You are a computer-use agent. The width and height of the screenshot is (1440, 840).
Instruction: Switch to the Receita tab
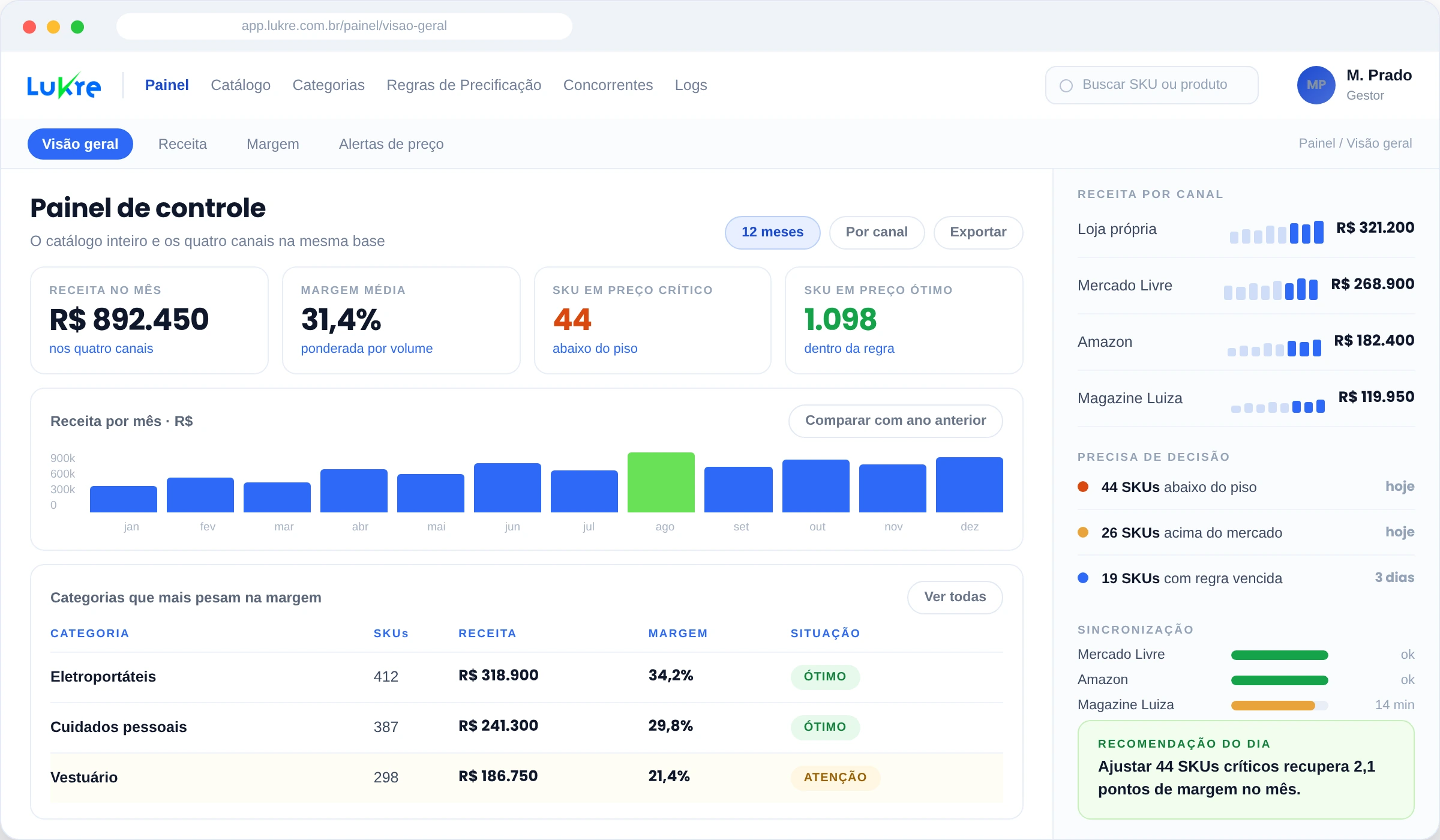[182, 144]
